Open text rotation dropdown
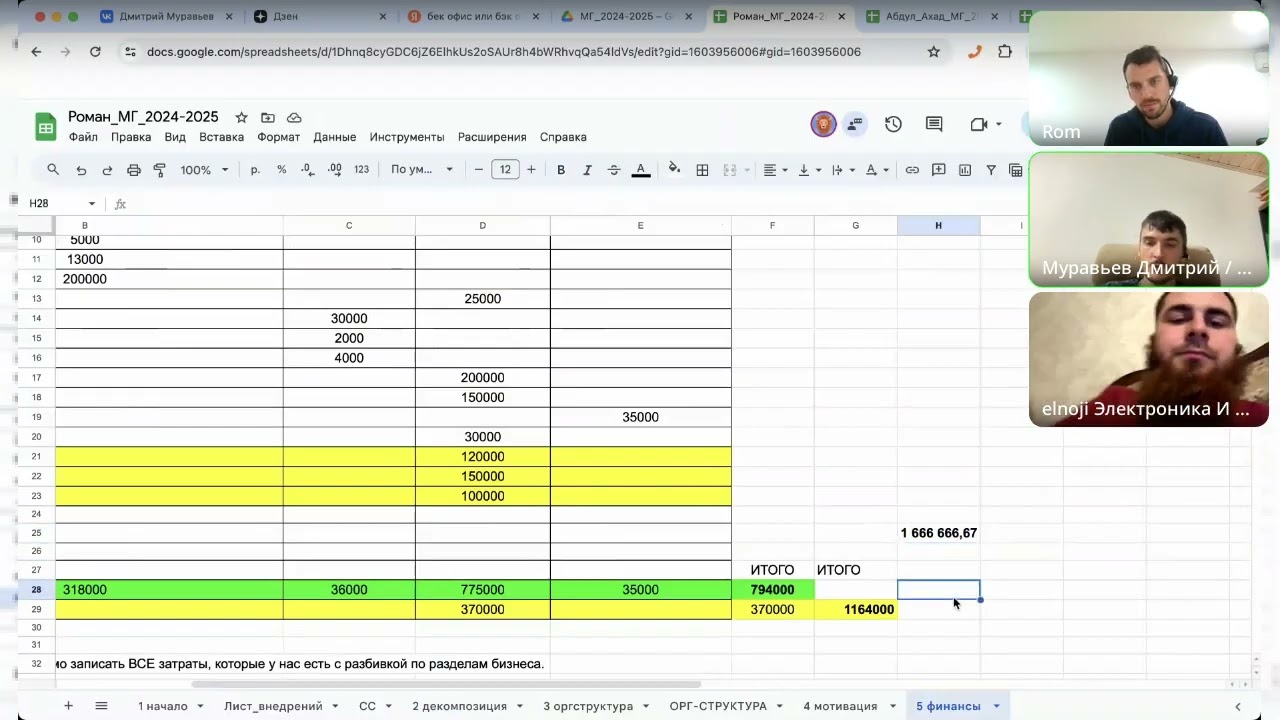The height and width of the screenshot is (720, 1280). pyautogui.click(x=877, y=170)
